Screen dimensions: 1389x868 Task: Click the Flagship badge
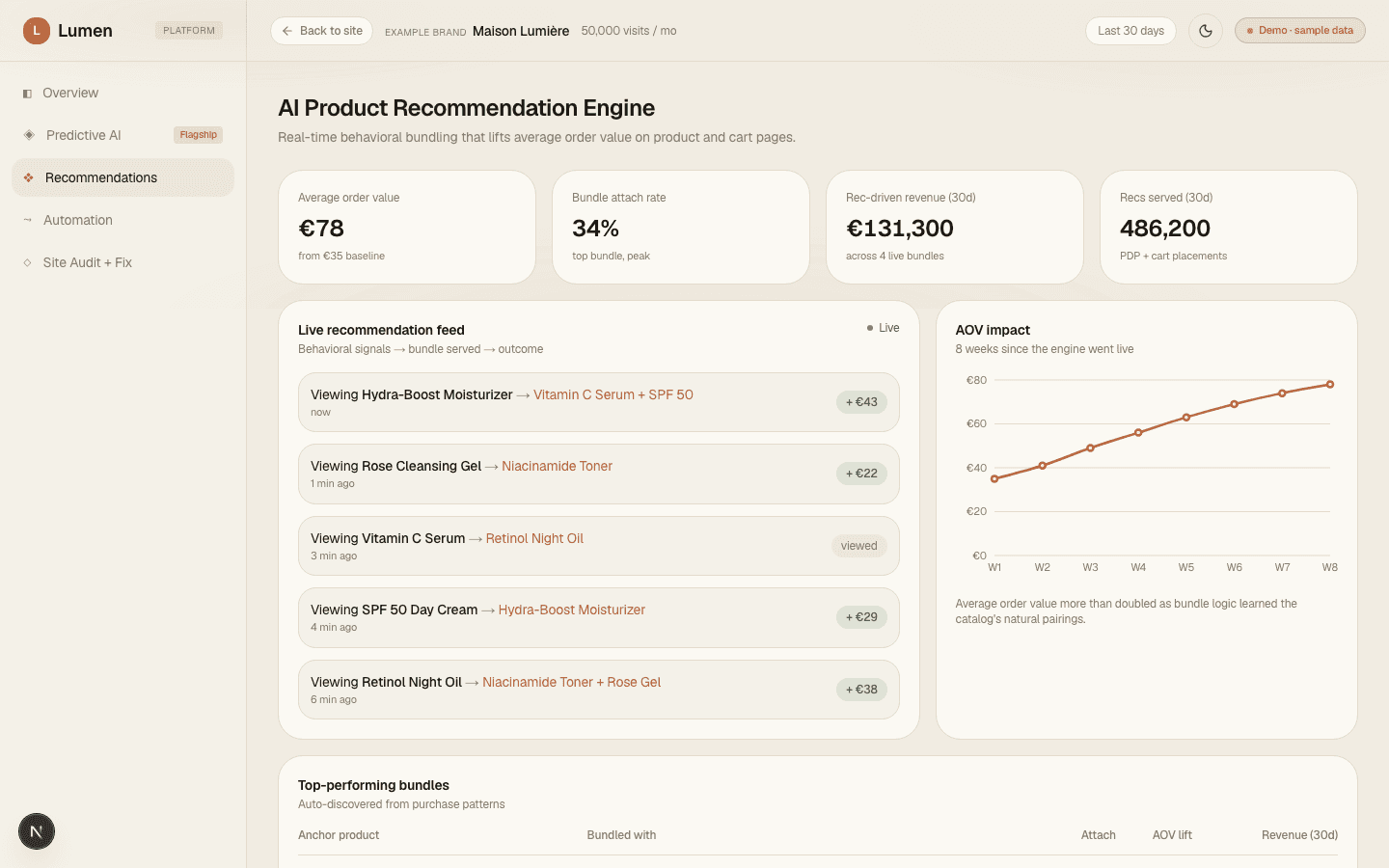(x=198, y=135)
